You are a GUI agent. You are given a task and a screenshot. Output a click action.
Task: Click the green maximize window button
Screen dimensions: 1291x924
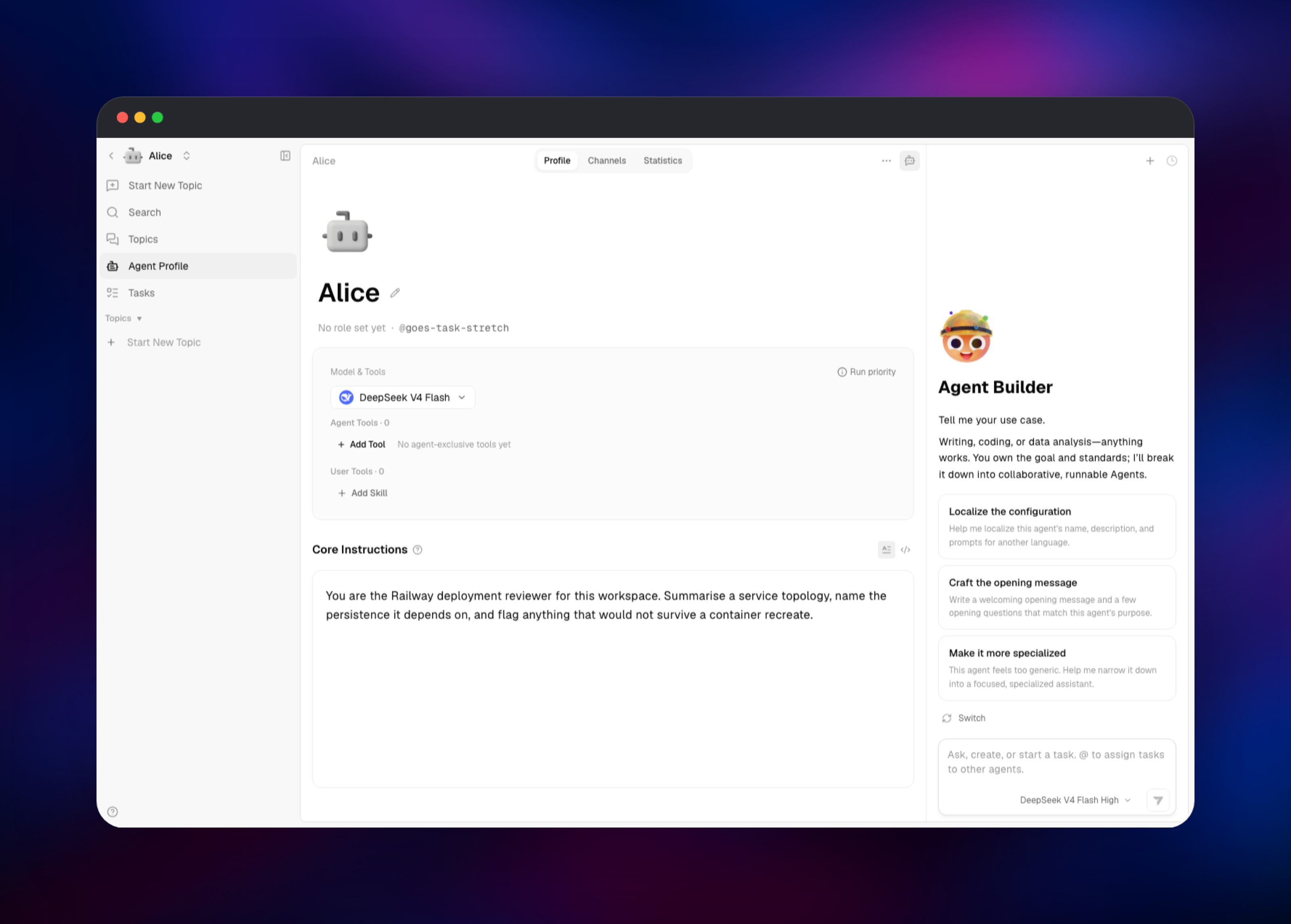pos(158,117)
